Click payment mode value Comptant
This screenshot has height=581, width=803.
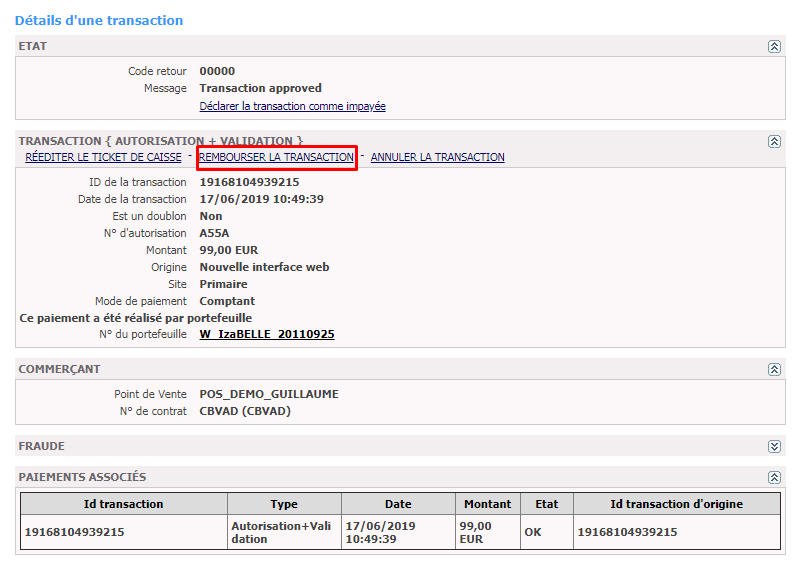227,301
